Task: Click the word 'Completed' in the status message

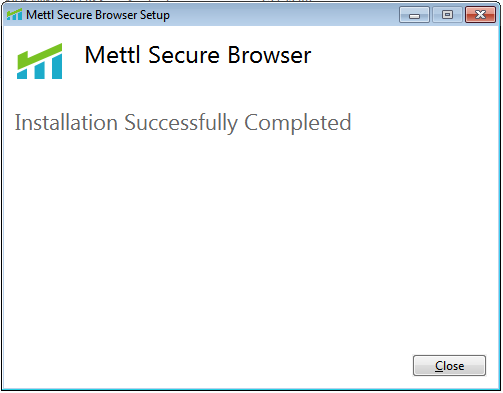Action: [298, 123]
